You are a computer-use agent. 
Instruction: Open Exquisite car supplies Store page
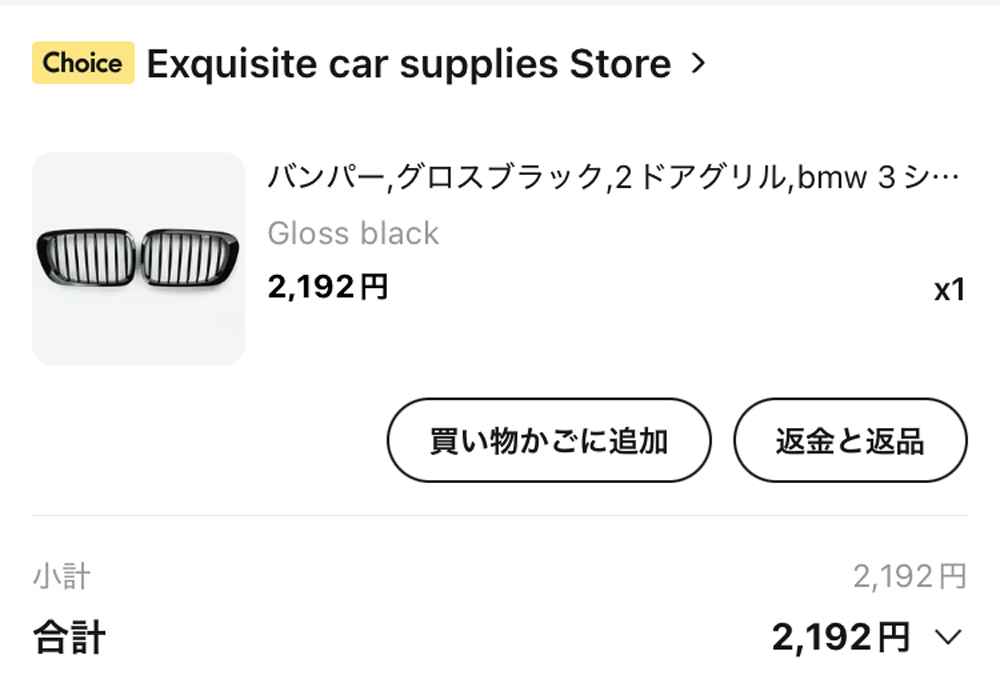[x=409, y=64]
